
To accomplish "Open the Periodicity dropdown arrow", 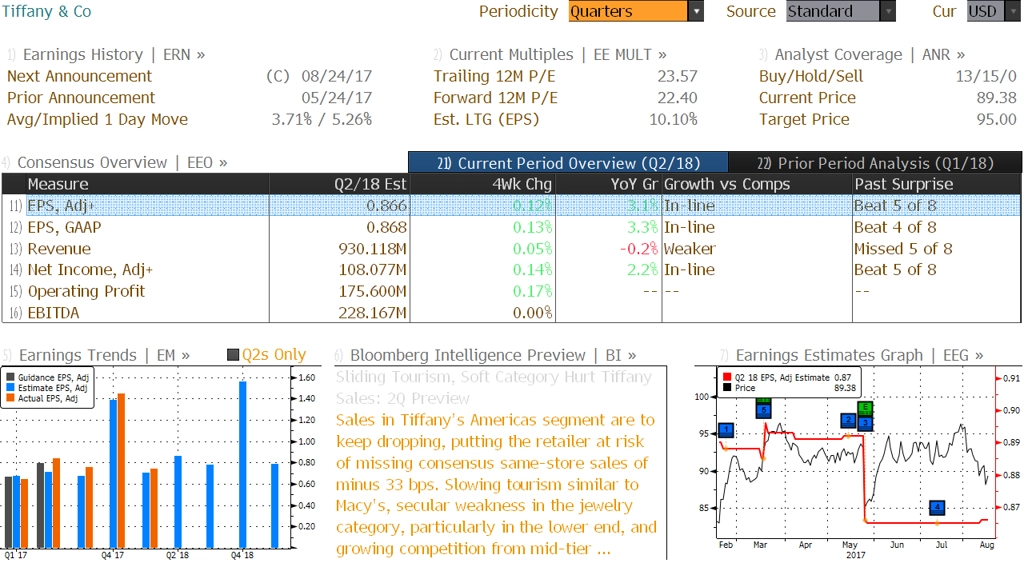I will (x=696, y=11).
